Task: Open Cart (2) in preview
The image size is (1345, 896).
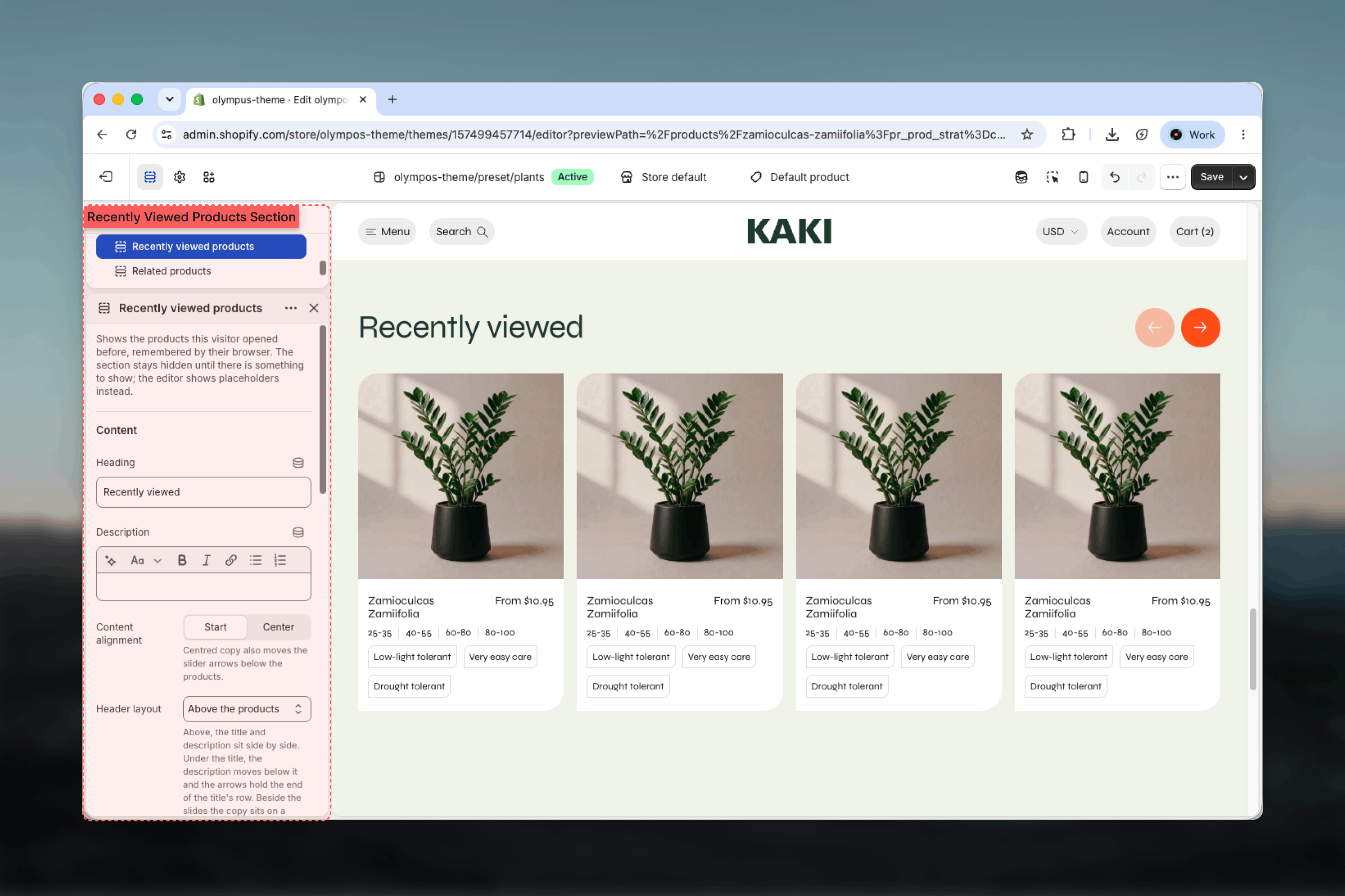Action: [1194, 232]
